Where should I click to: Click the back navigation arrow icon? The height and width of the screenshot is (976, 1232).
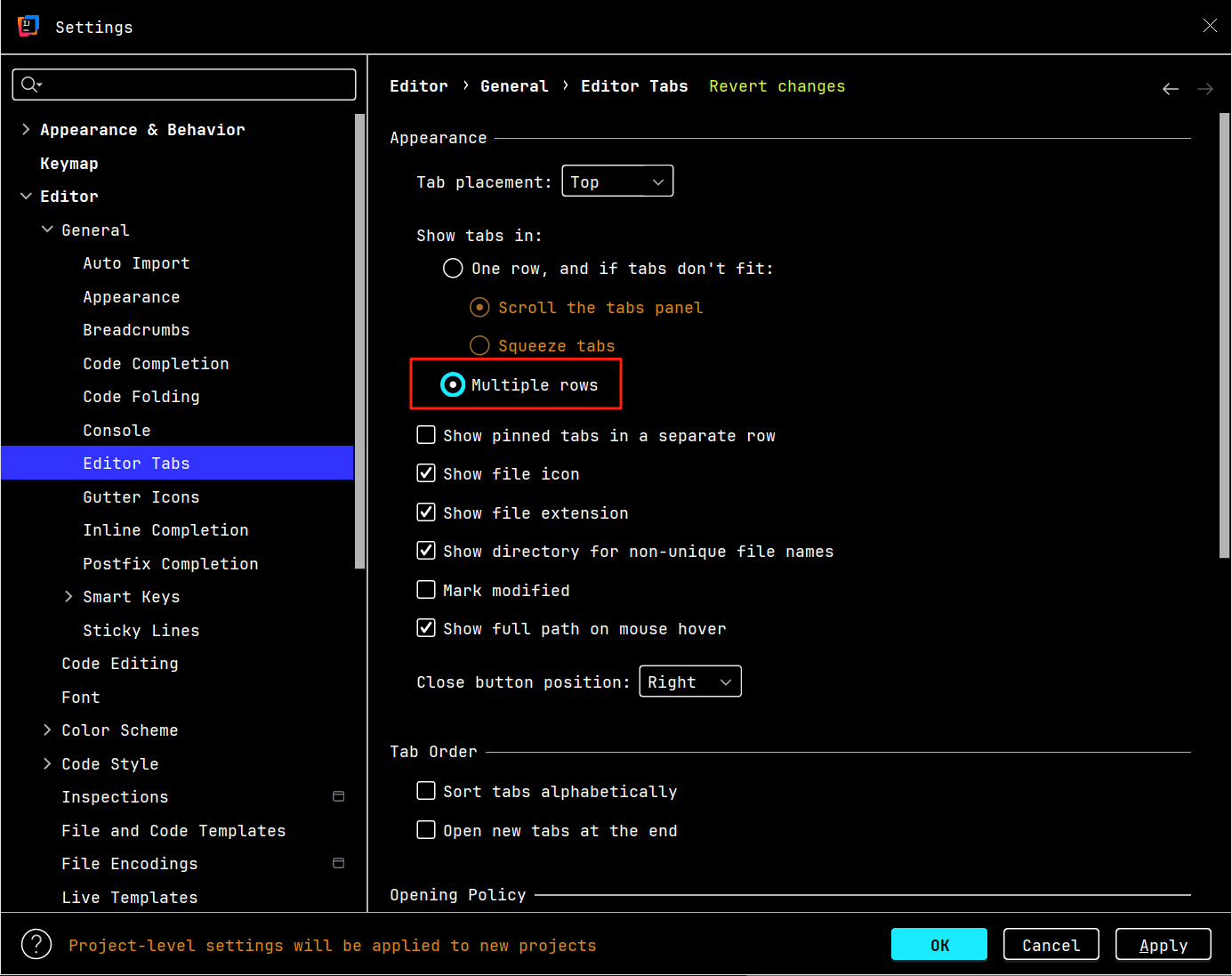[x=1170, y=89]
